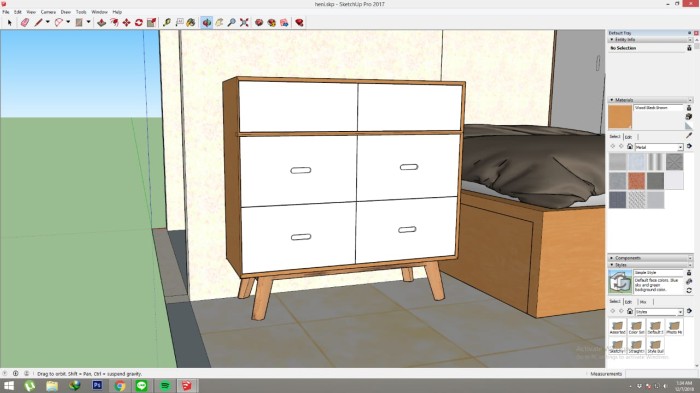This screenshot has width=700, height=393.
Task: Activate the Rotate tool
Action: (139, 22)
